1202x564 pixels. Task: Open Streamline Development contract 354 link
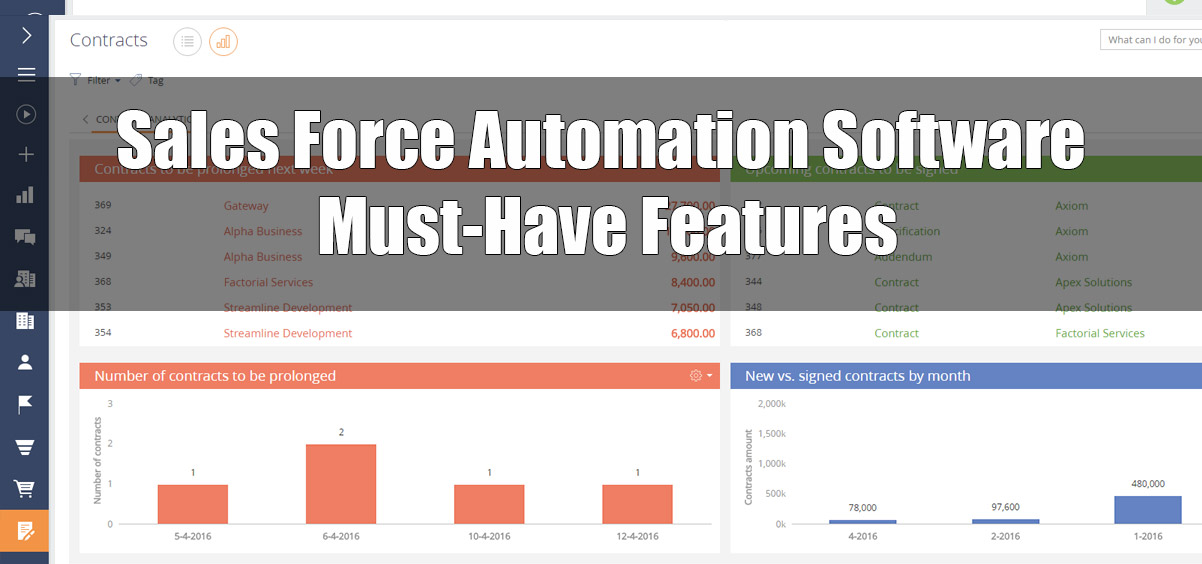pos(288,333)
